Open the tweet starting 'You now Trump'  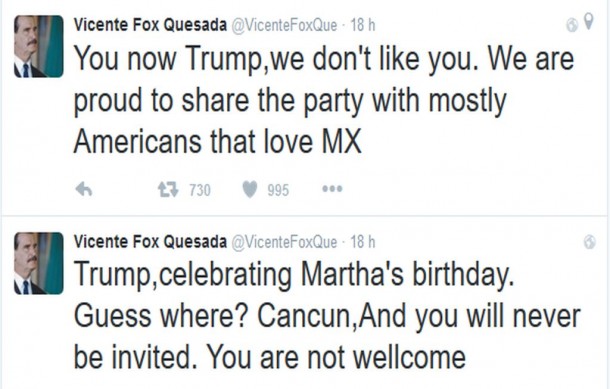coord(324,100)
